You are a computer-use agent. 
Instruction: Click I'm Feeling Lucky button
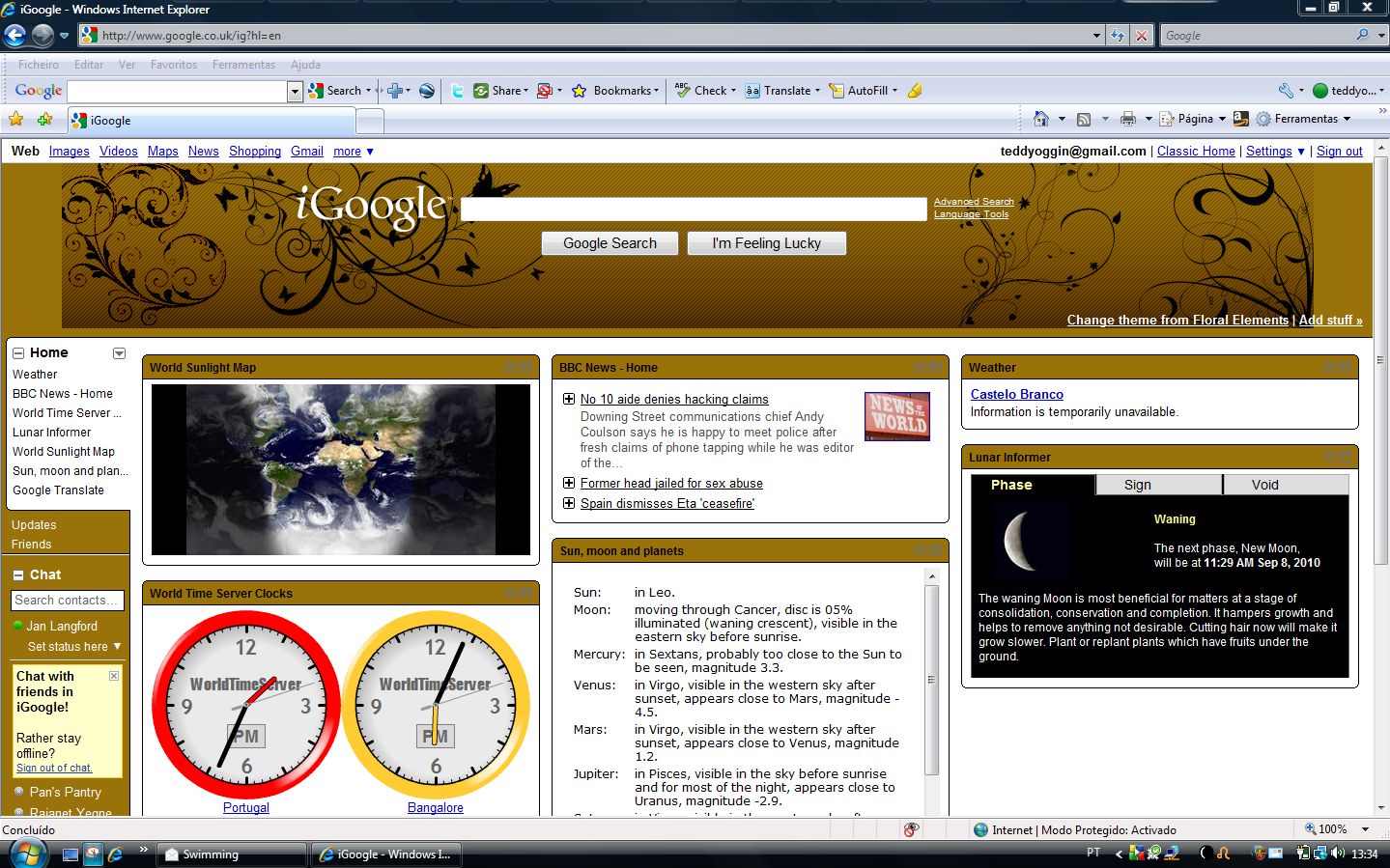tap(766, 243)
